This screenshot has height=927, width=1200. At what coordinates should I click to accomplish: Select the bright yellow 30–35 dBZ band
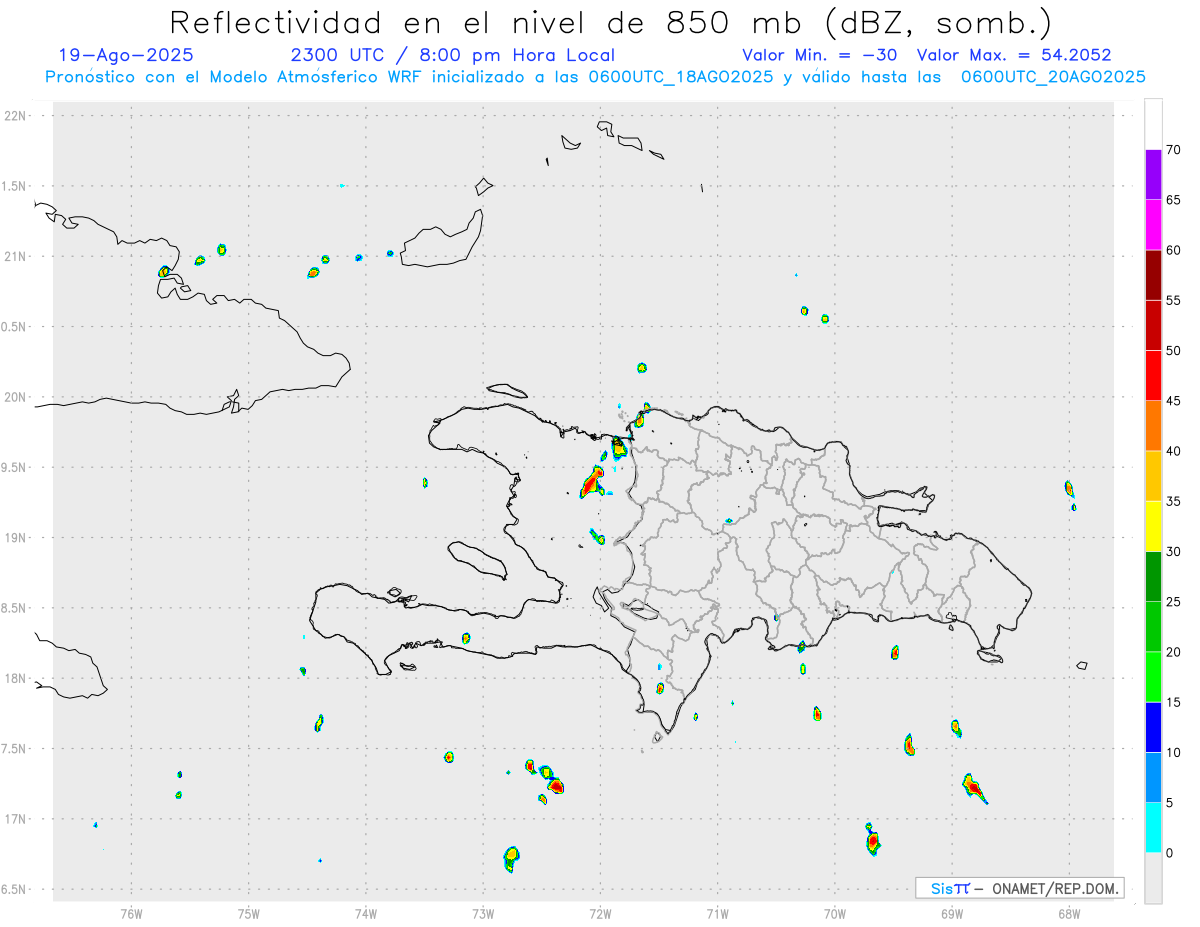click(x=1153, y=526)
